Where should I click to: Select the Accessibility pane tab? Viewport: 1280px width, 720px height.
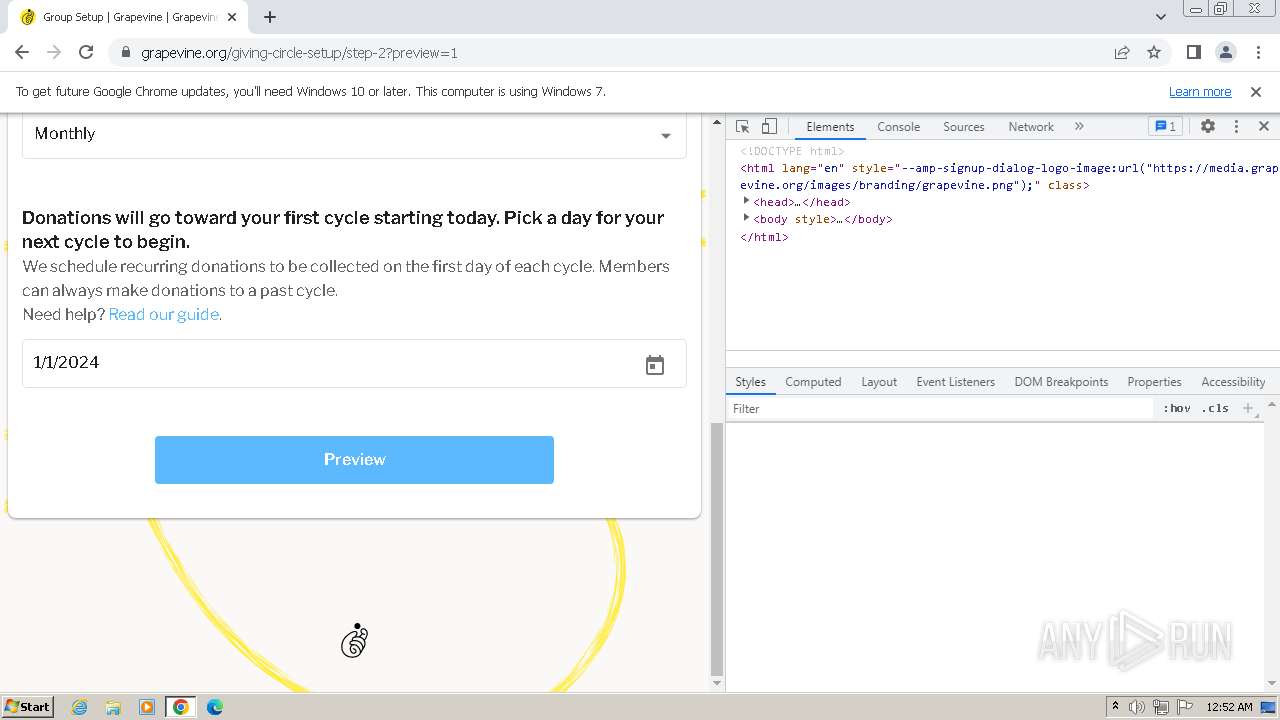click(1233, 382)
